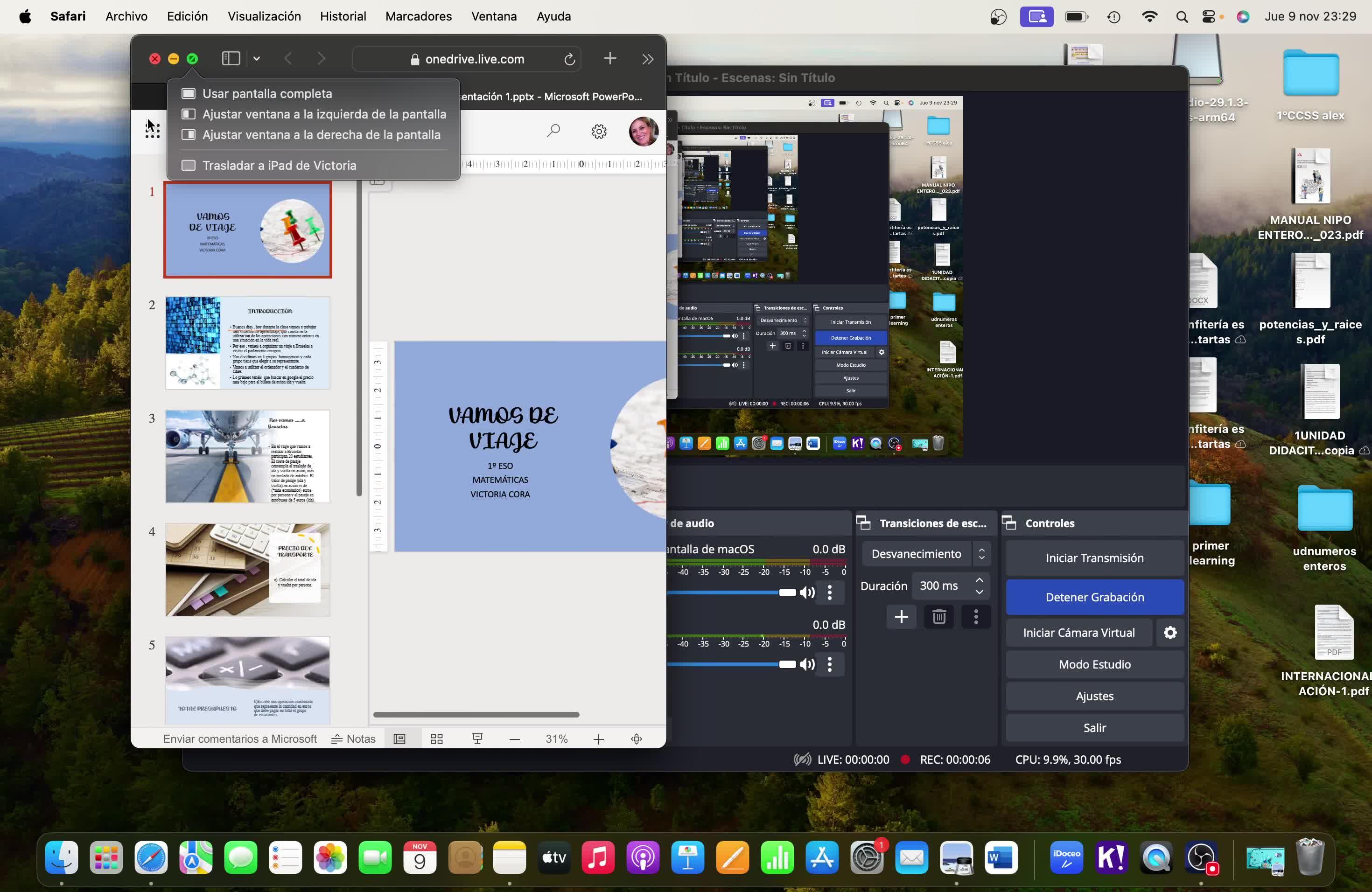Open transition properties three-dot menu in OBS
This screenshot has height=892, width=1372.
[x=976, y=617]
